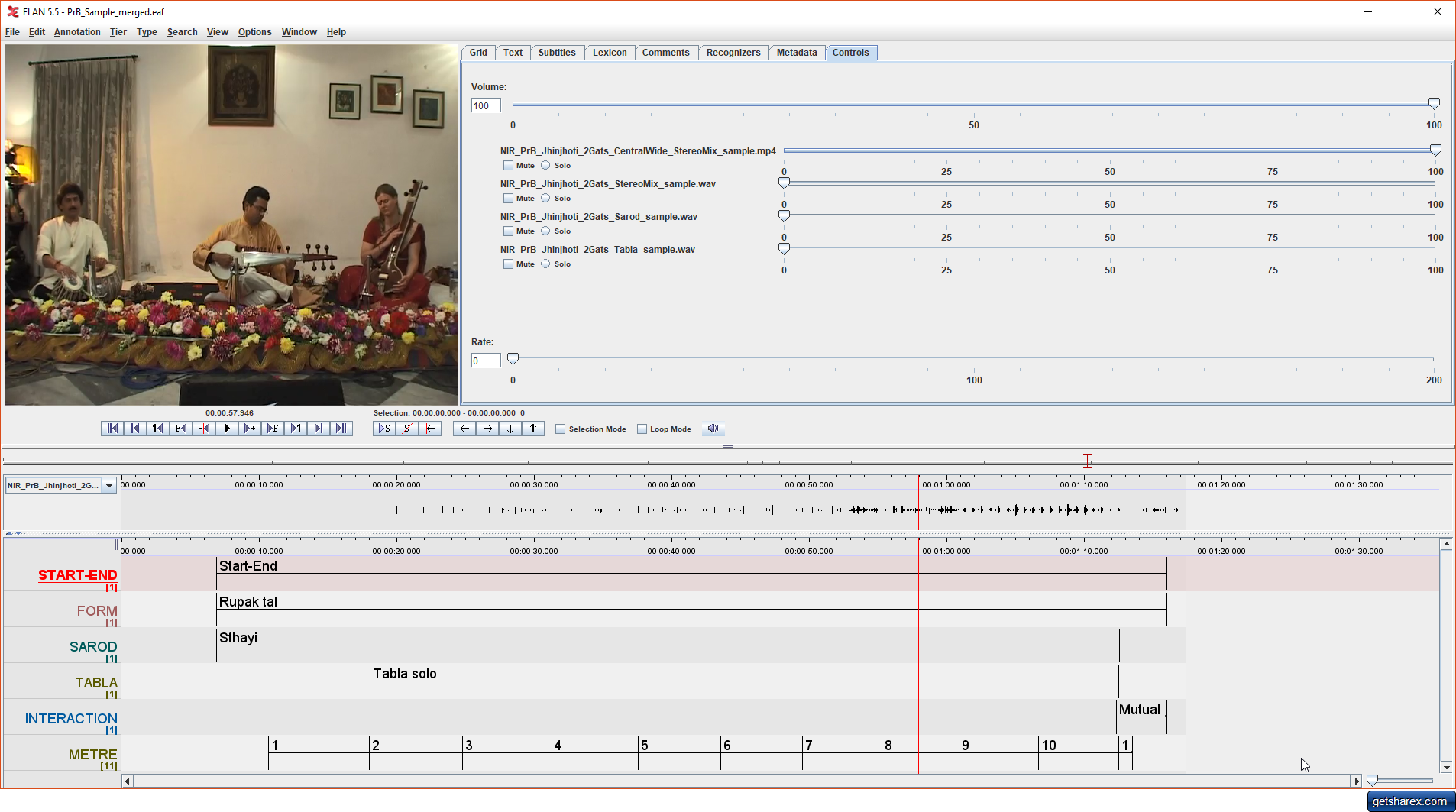Turn on Loop Mode
The height and width of the screenshot is (812, 1456).
pyautogui.click(x=642, y=429)
